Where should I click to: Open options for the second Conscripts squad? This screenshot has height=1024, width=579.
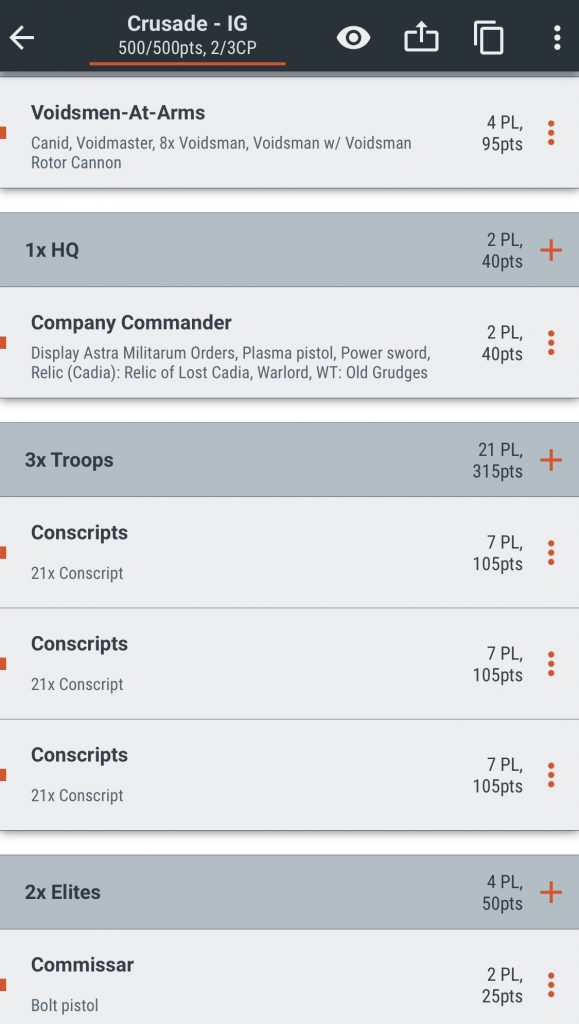coord(552,662)
